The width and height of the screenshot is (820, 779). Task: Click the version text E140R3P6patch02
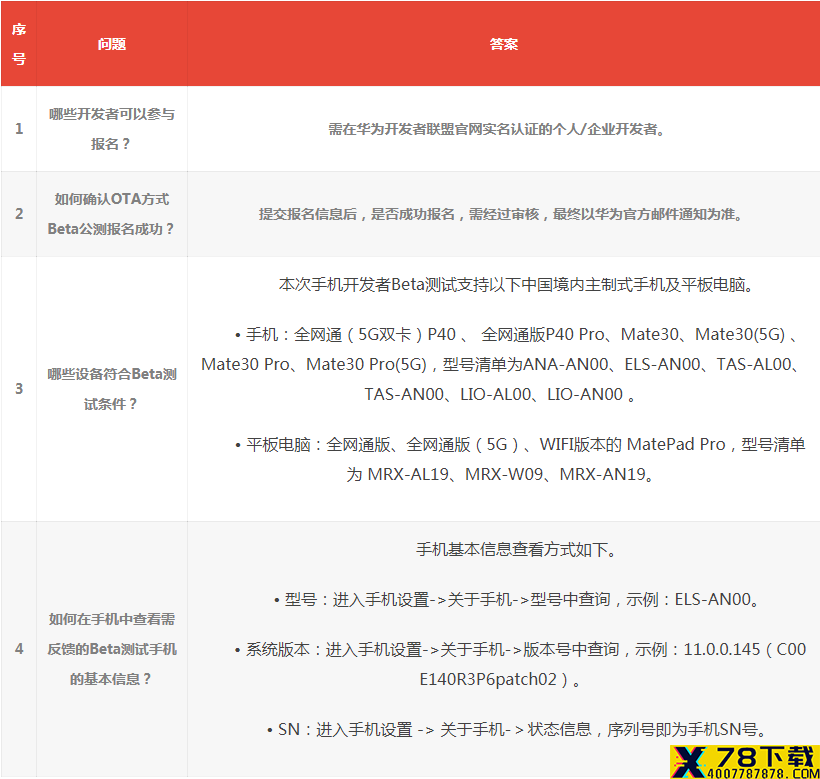[488, 680]
